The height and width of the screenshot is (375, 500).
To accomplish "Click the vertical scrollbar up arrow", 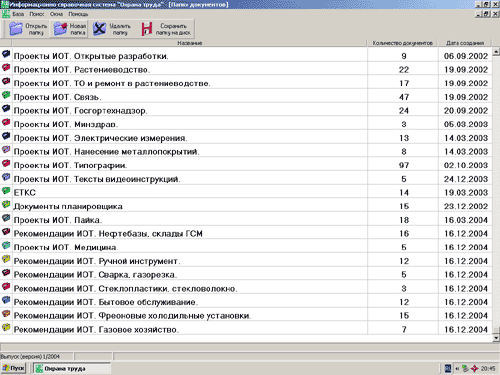I will pos(496,51).
